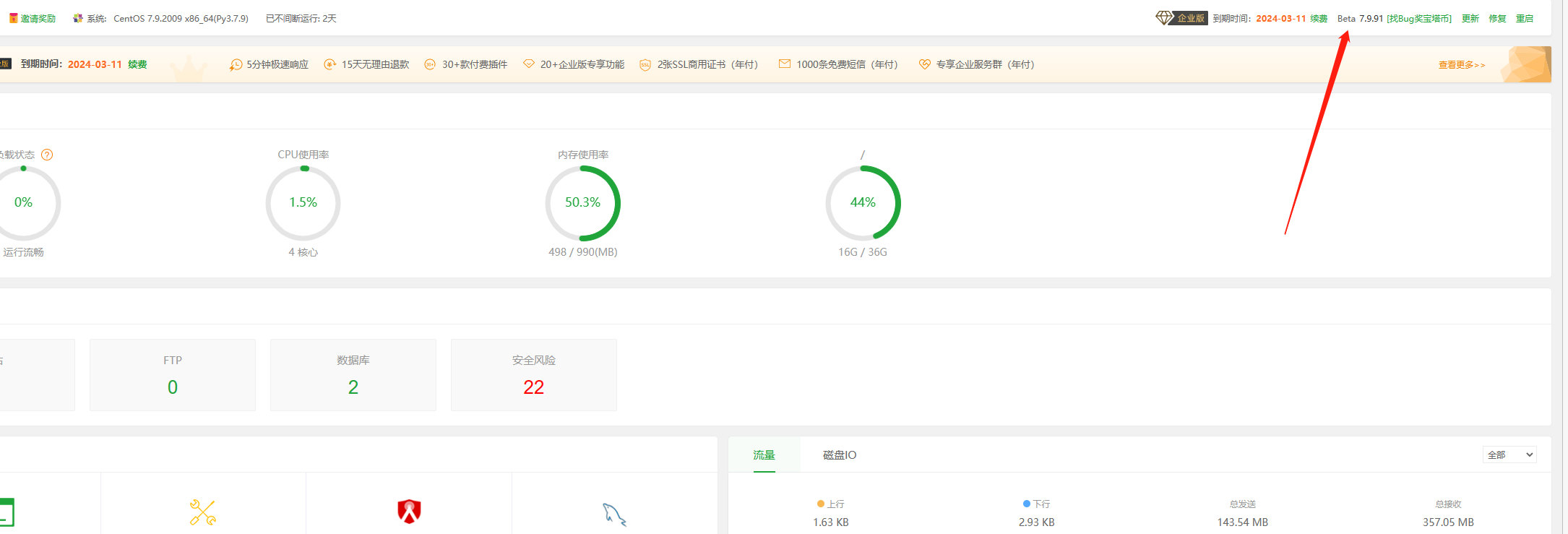The image size is (1568, 534).
Task: Click the expiry date 2024-03-11 in the header
Action: click(x=1281, y=18)
